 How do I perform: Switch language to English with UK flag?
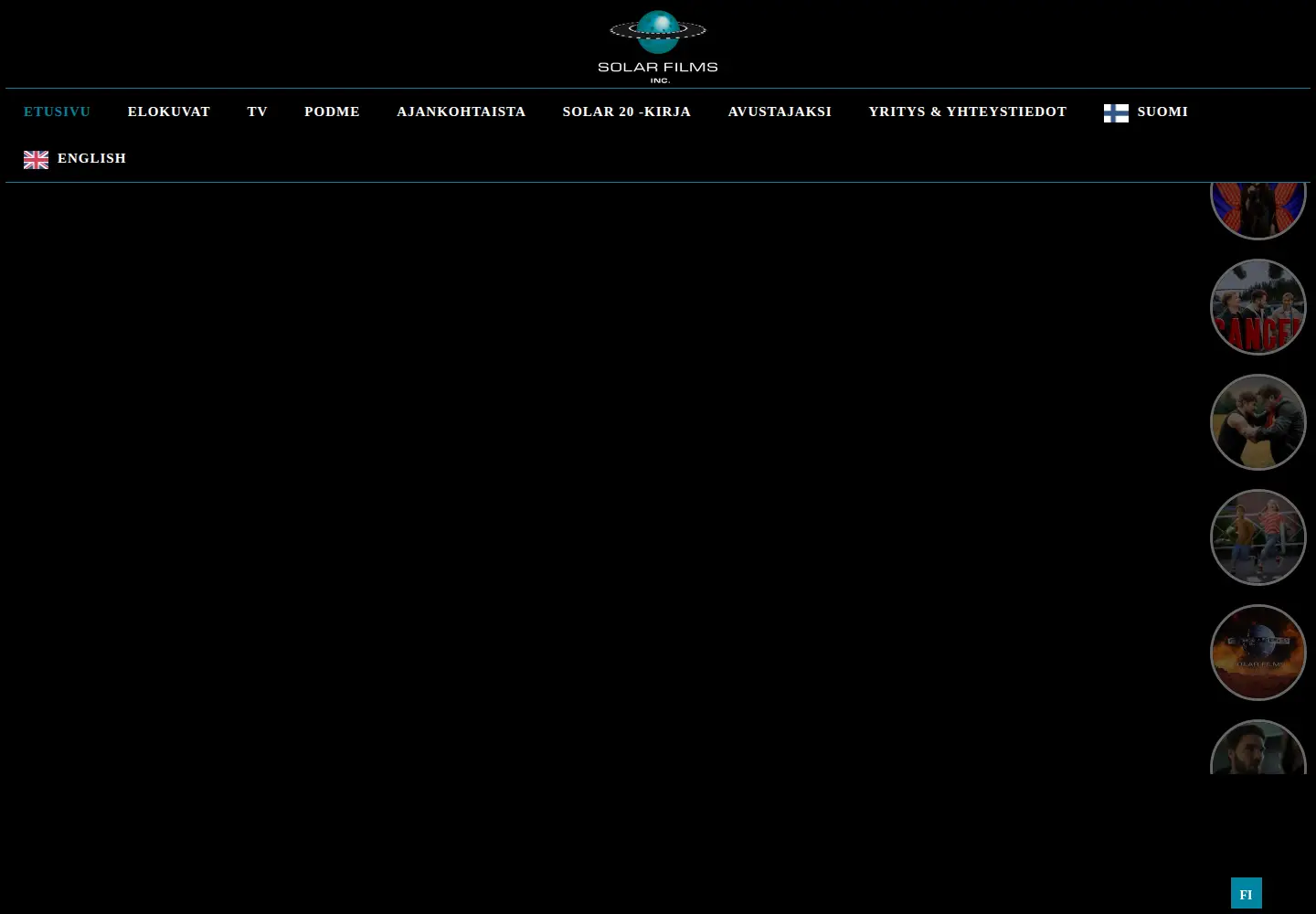click(x=75, y=159)
